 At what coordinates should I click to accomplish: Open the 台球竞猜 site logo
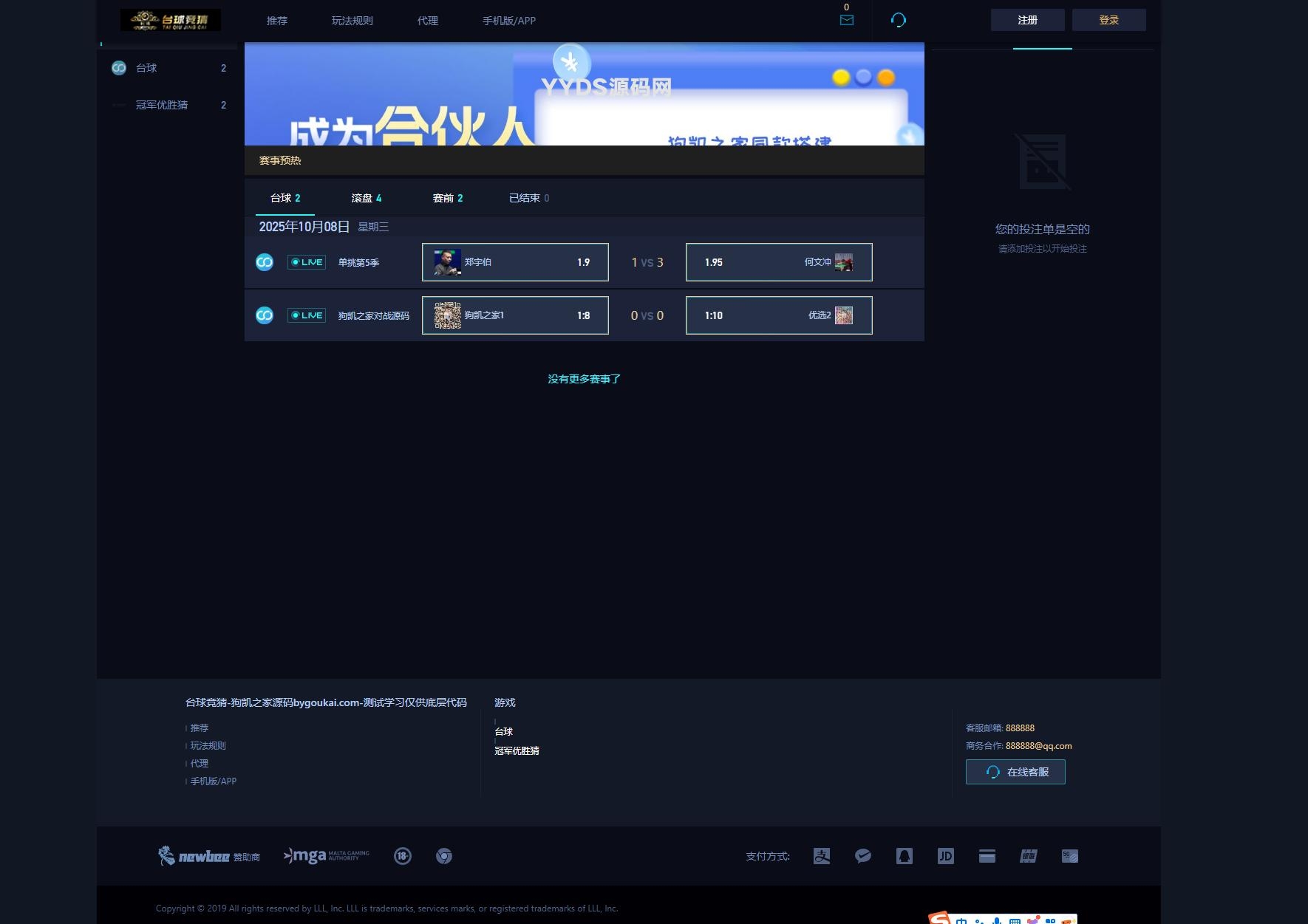coord(171,20)
